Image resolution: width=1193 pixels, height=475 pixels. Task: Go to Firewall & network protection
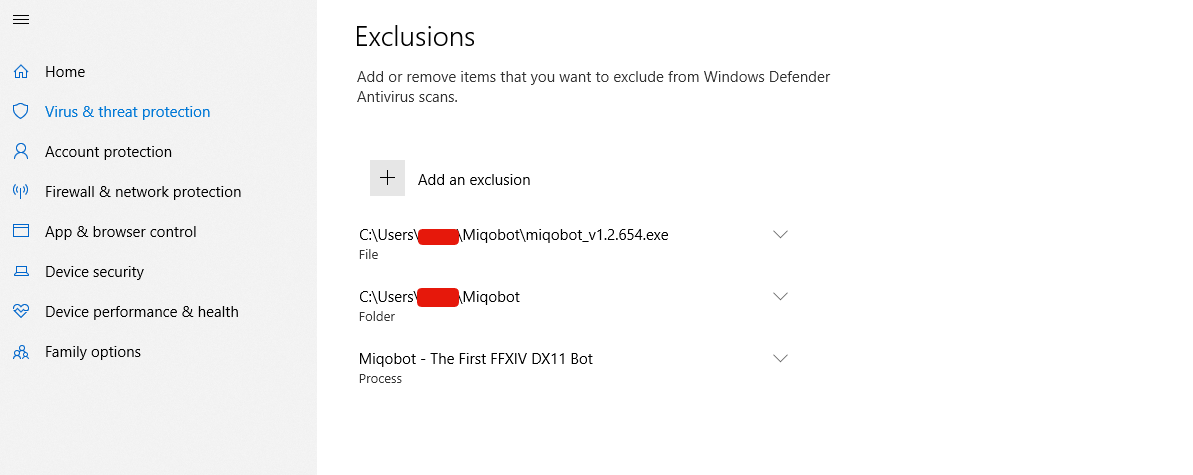pyautogui.click(x=143, y=192)
